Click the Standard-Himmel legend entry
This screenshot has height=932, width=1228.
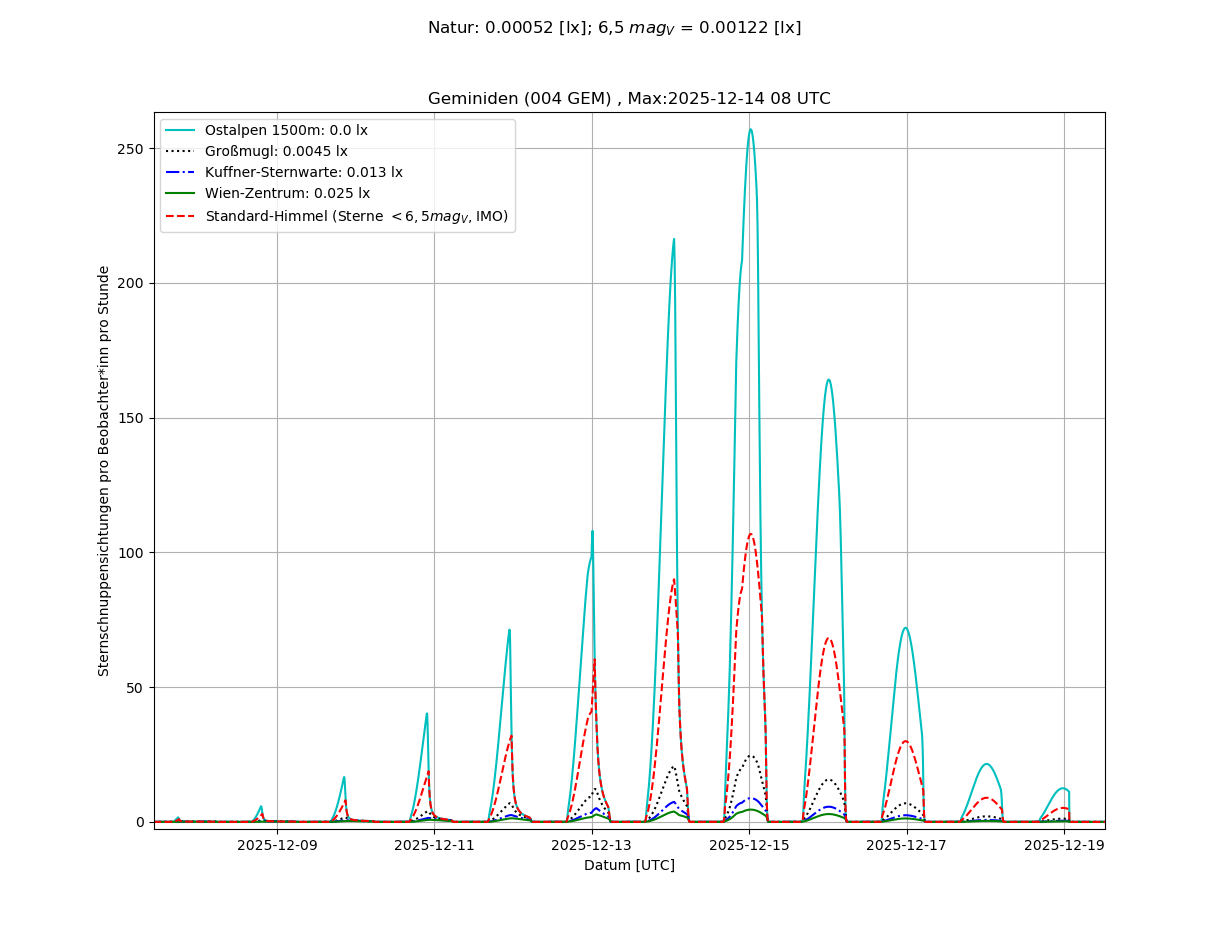click(356, 216)
